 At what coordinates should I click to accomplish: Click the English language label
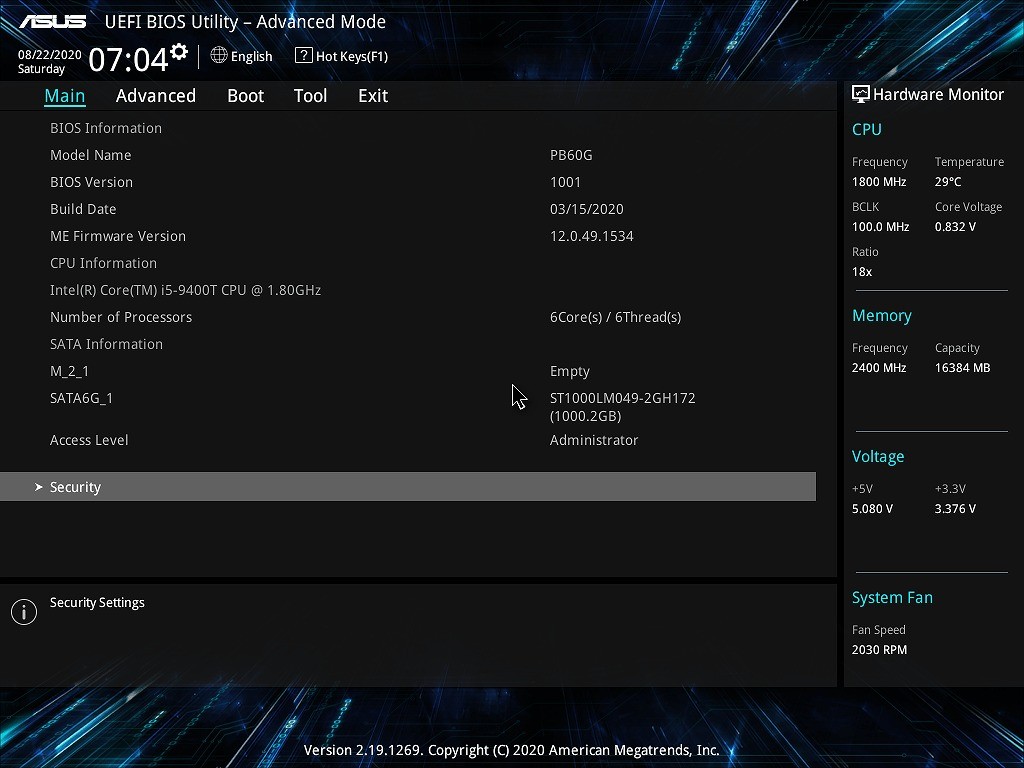pyautogui.click(x=251, y=57)
